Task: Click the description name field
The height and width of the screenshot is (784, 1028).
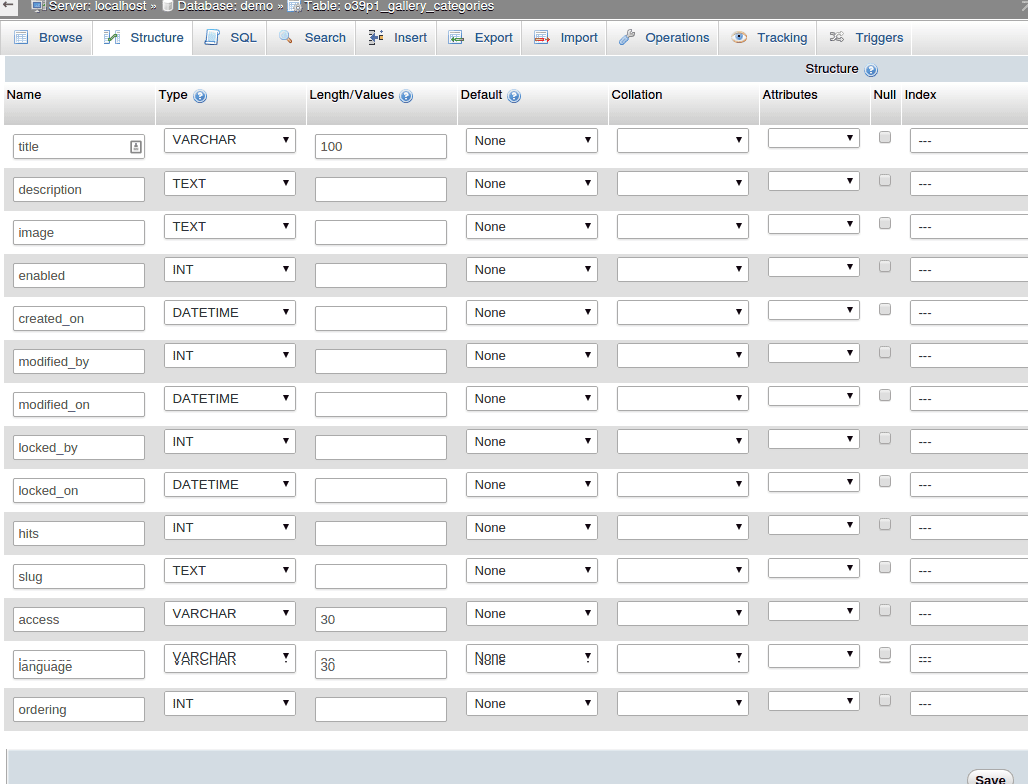Action: (x=79, y=189)
